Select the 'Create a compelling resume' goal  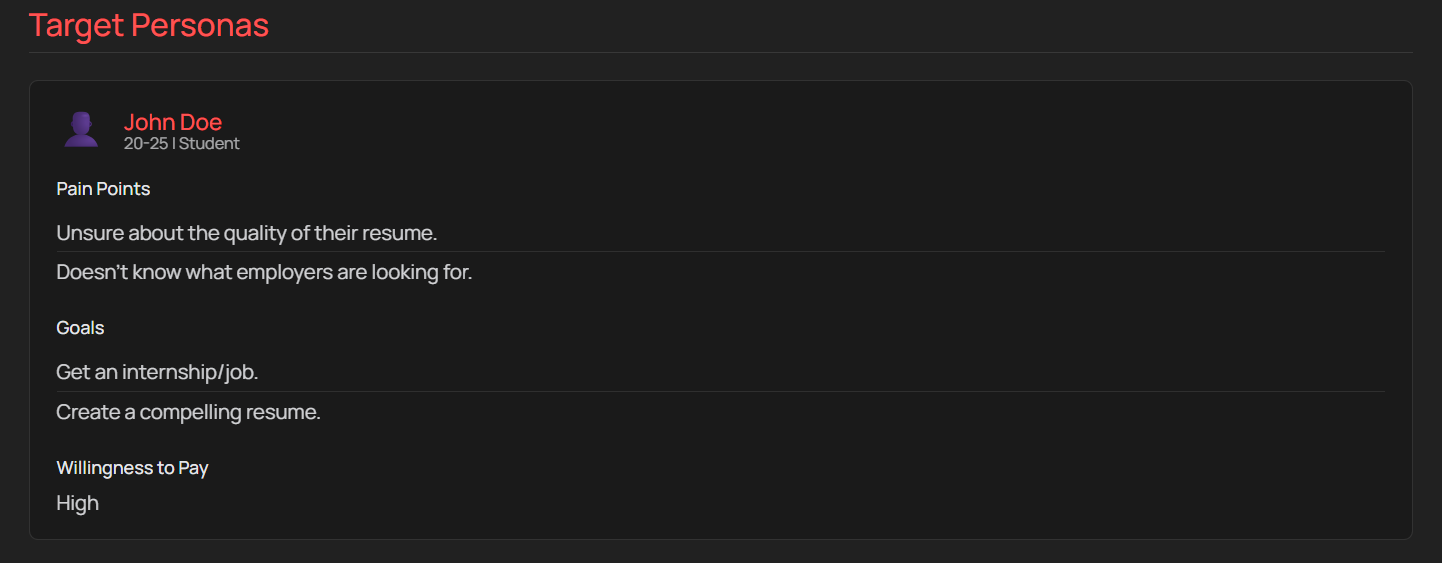tap(188, 412)
